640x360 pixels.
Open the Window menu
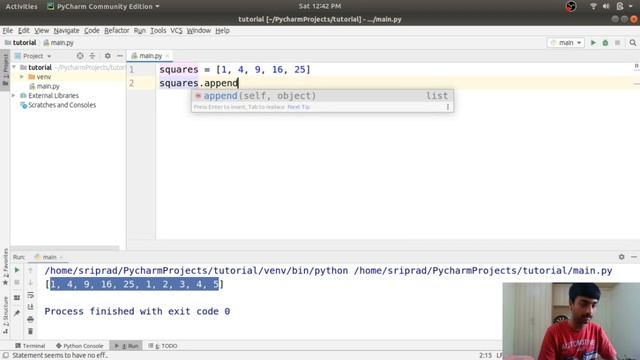(199, 31)
